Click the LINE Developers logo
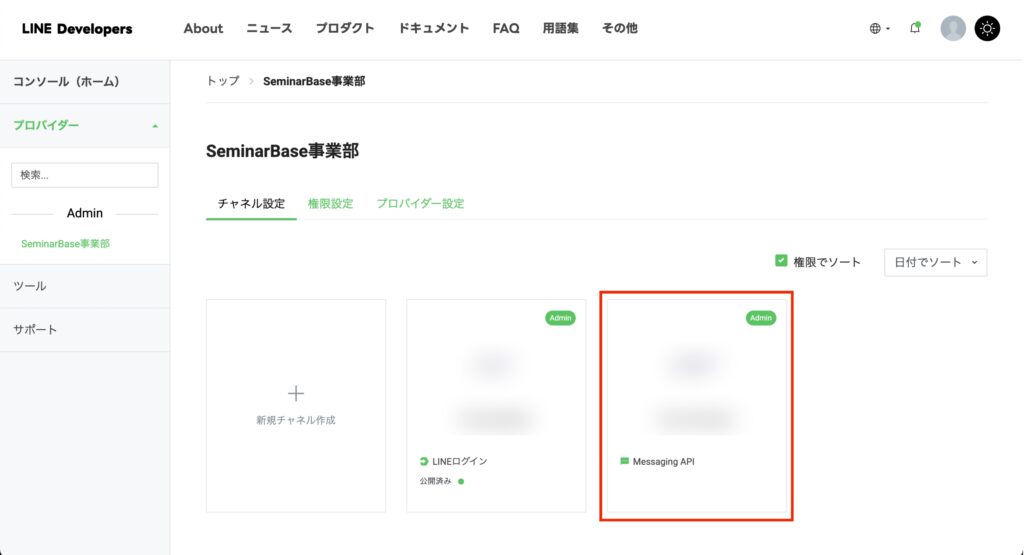The width and height of the screenshot is (1024, 555). pyautogui.click(x=77, y=29)
